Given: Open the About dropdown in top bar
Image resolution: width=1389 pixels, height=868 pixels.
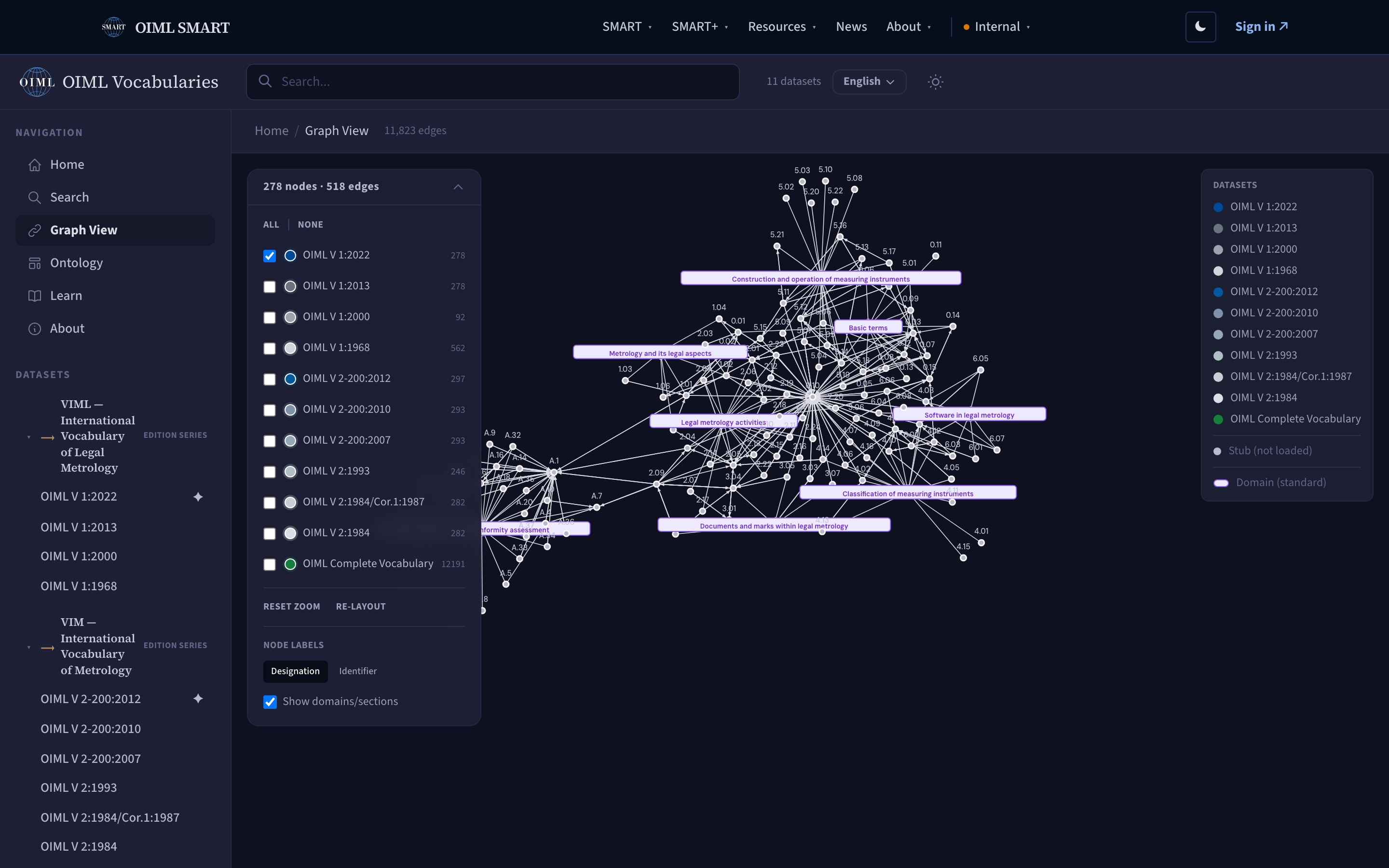Looking at the screenshot, I should [x=908, y=27].
